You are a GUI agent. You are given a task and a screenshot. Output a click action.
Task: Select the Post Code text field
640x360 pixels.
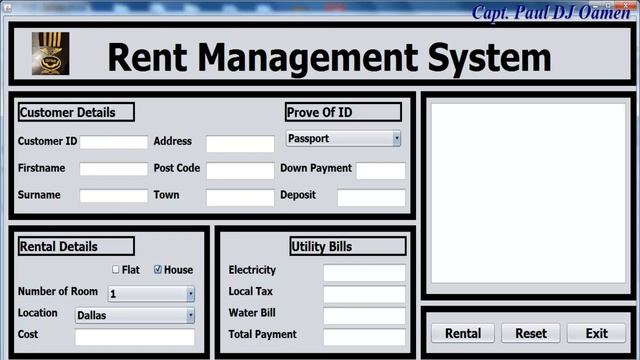240,171
